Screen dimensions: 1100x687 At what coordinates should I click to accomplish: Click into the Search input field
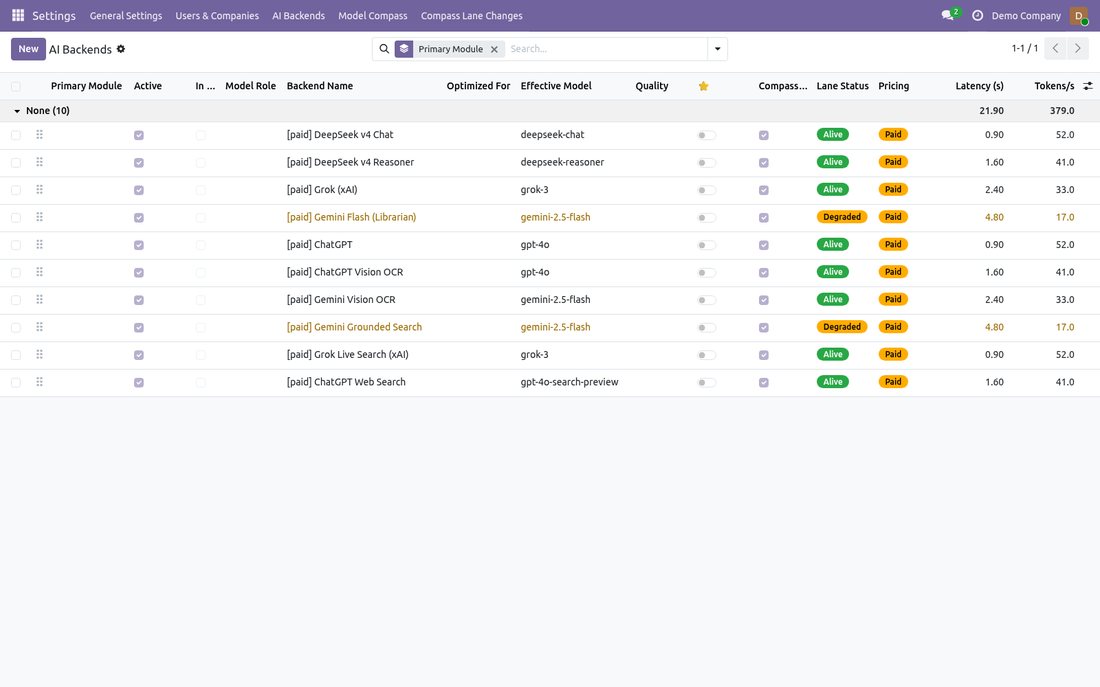point(607,49)
